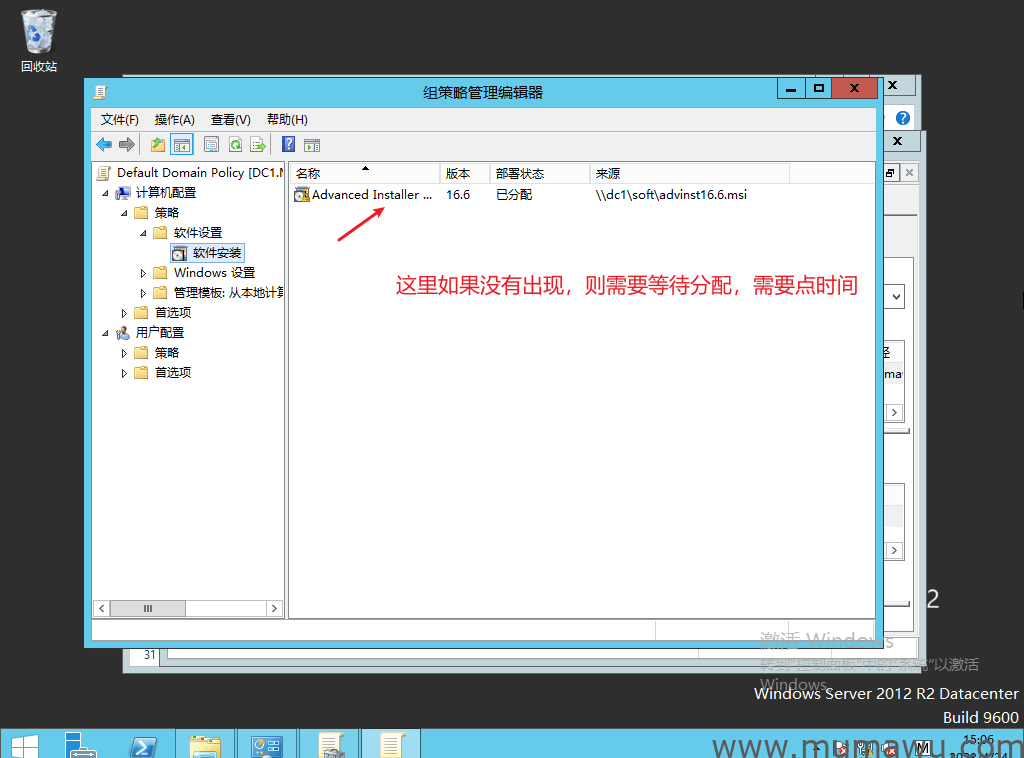The image size is (1024, 758).
Task: Click the Back arrow toolbar icon
Action: click(x=104, y=145)
